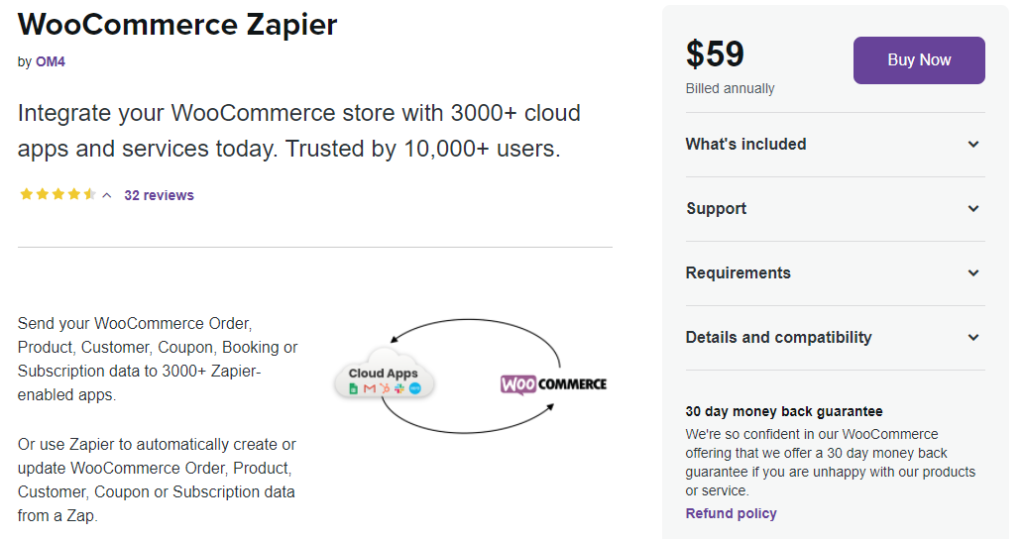
Task: Click the orange HubSpot icon
Action: point(385,388)
